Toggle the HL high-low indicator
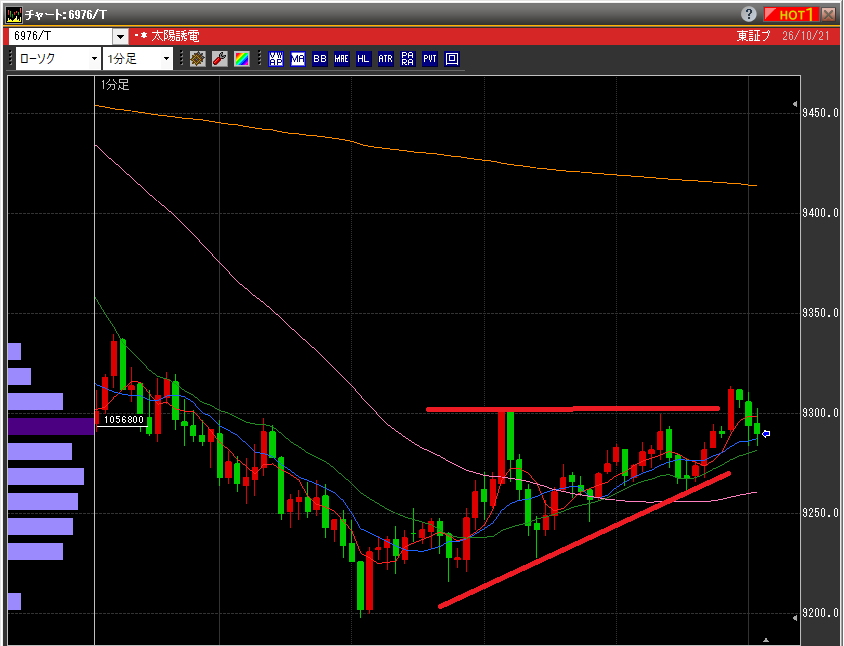Viewport: 844px width, 646px height. click(x=363, y=59)
